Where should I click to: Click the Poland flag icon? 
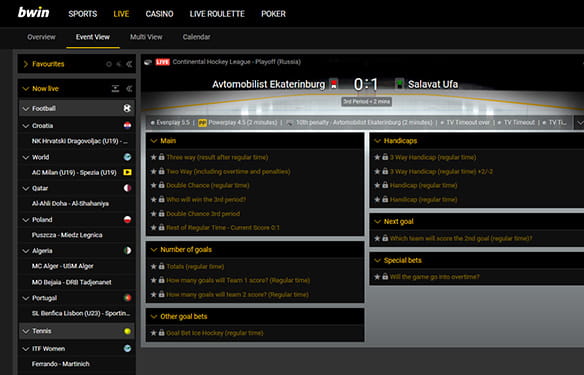pyautogui.click(x=127, y=219)
